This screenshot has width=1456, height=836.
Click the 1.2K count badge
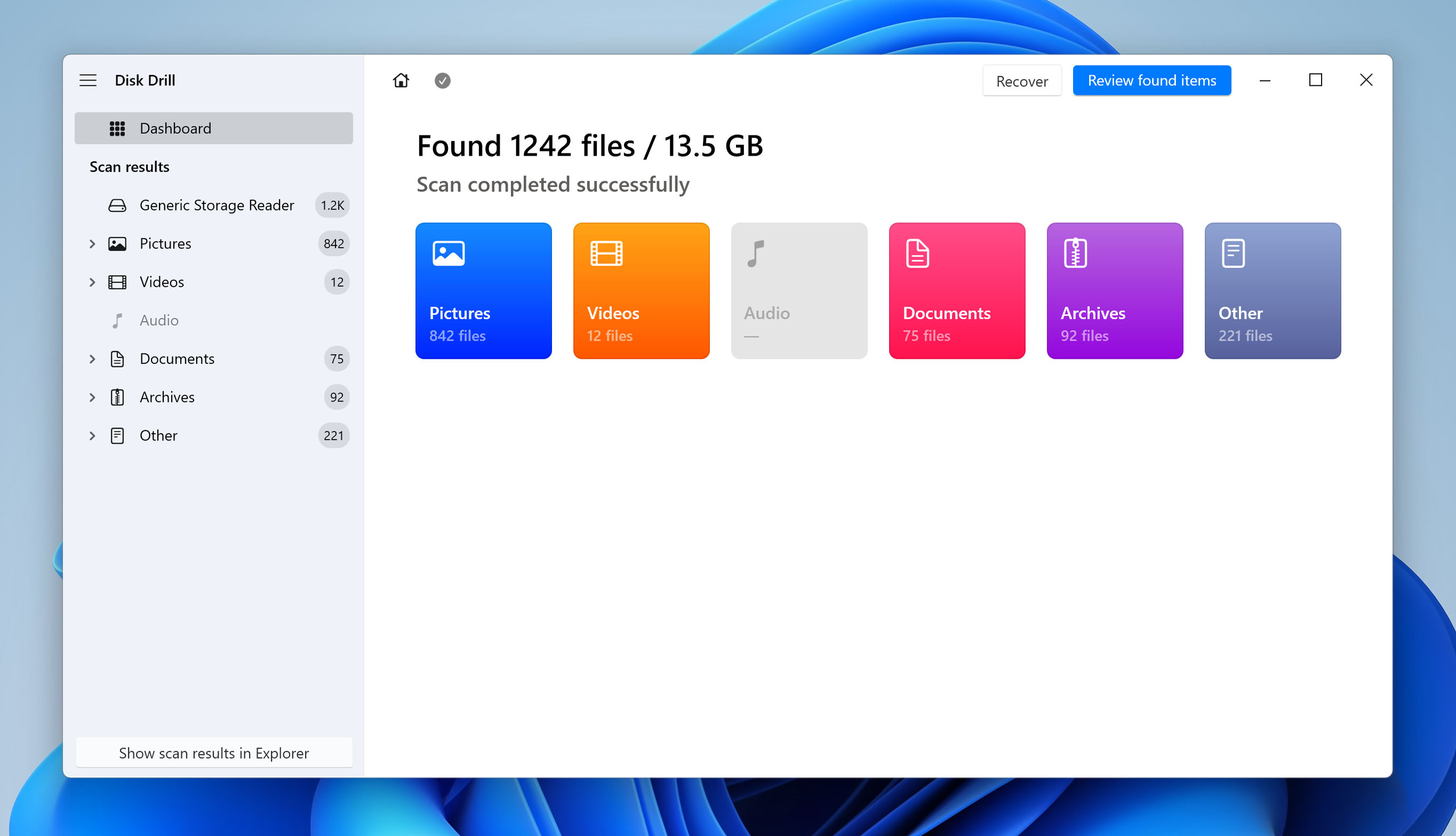click(x=332, y=206)
